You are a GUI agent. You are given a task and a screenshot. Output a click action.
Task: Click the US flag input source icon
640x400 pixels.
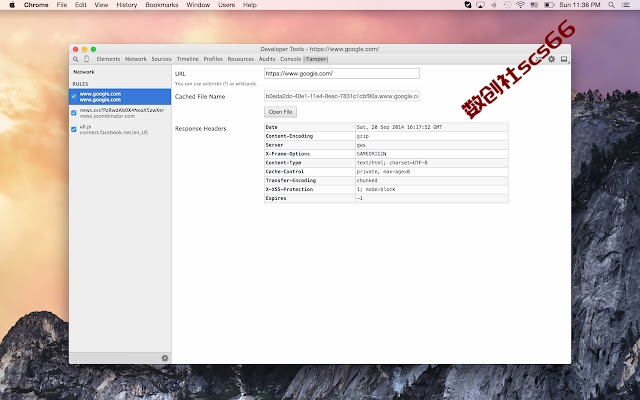pos(534,5)
